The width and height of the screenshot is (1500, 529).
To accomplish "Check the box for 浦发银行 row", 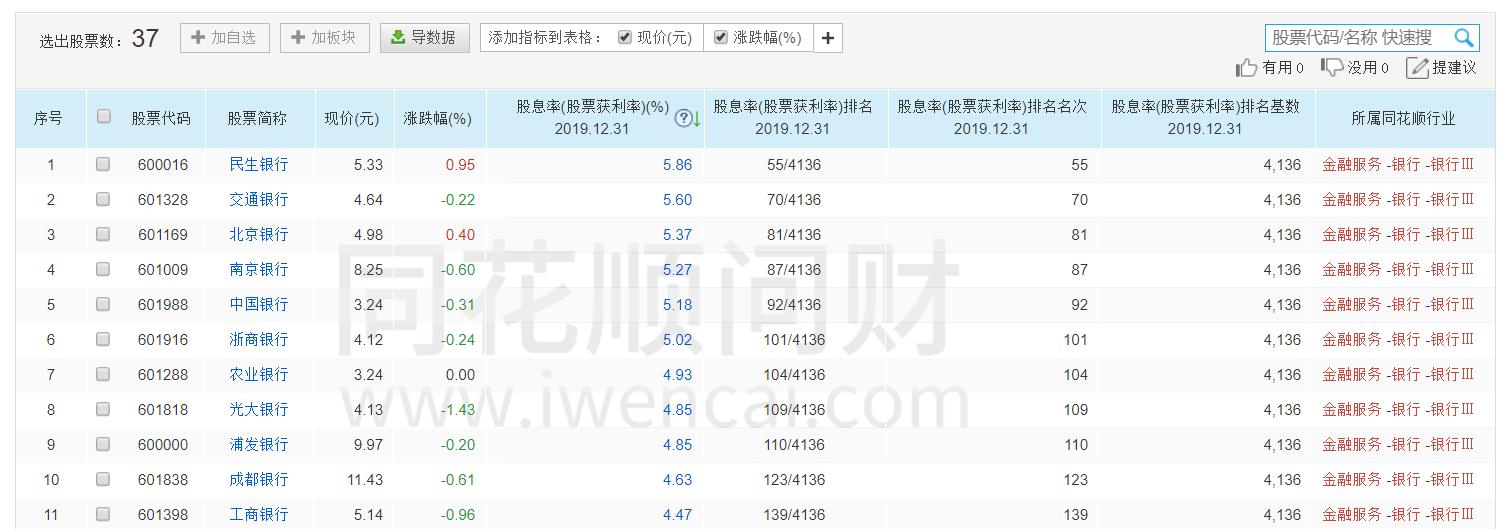I will [103, 444].
